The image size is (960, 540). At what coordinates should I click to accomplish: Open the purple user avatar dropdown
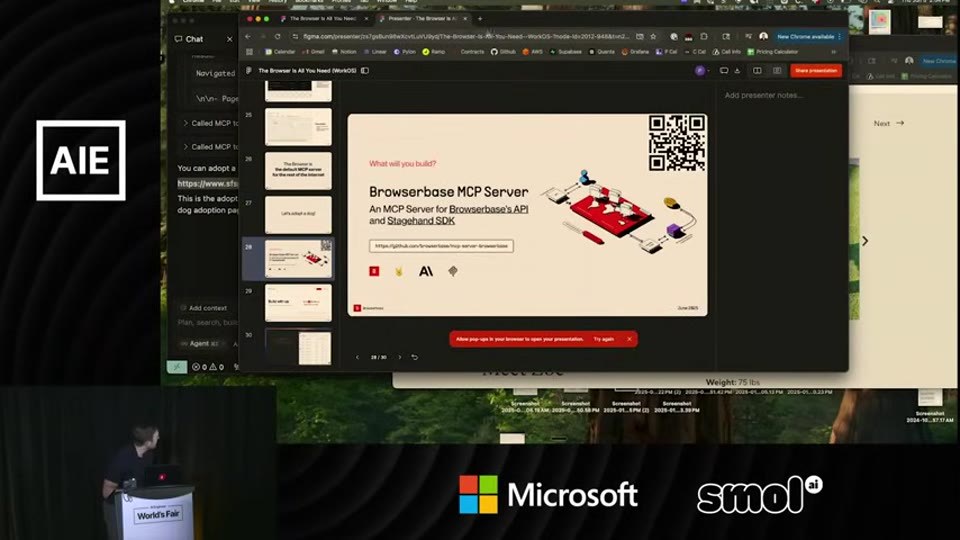point(702,70)
